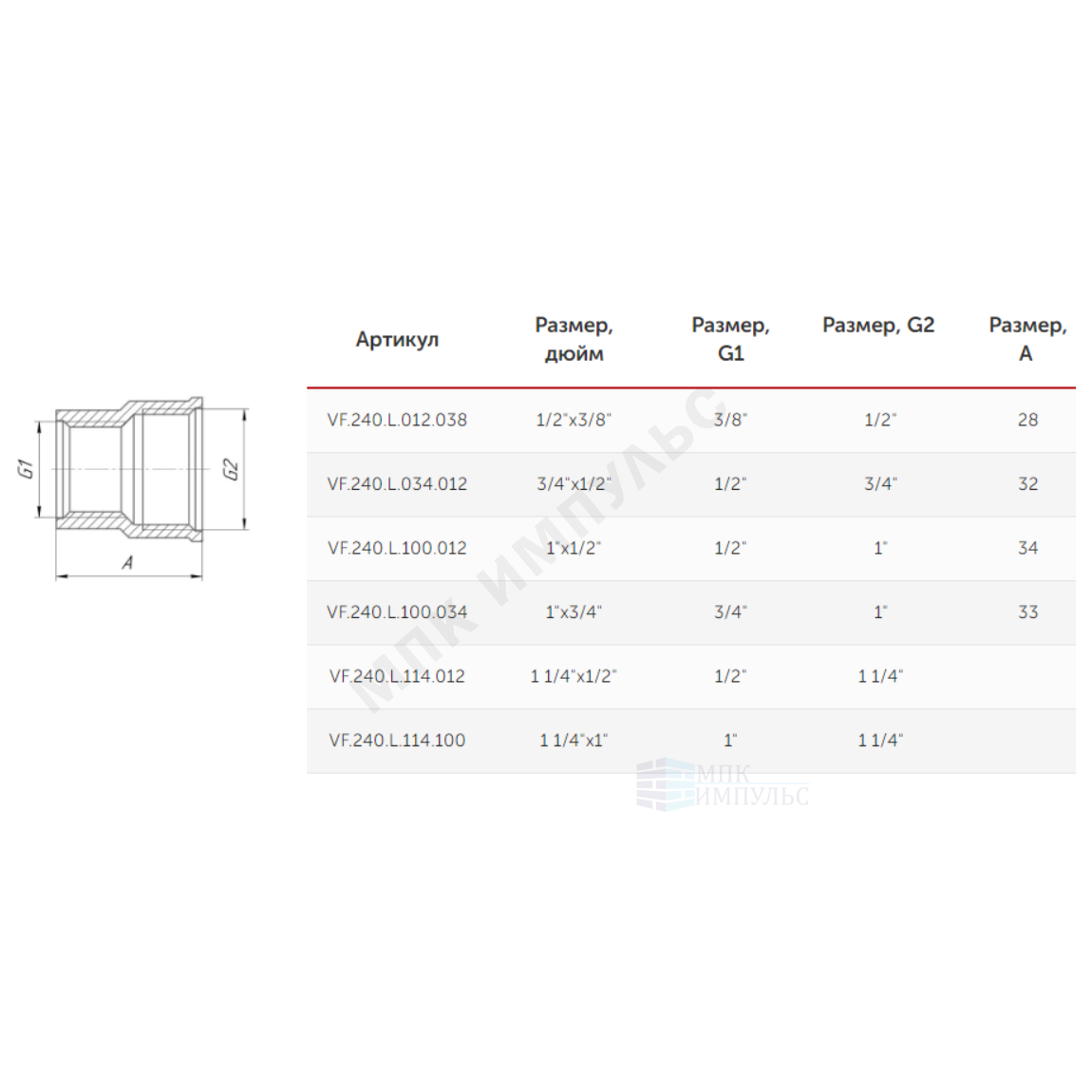1092x1092 pixels.
Task: Click the G2 label in the drawing
Action: (x=231, y=469)
